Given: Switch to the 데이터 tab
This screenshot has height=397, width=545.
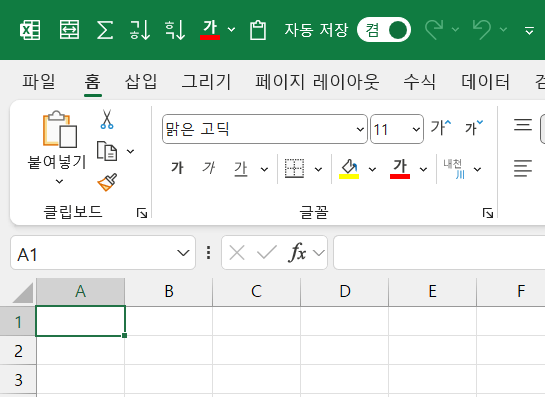Looking at the screenshot, I should coord(485,82).
